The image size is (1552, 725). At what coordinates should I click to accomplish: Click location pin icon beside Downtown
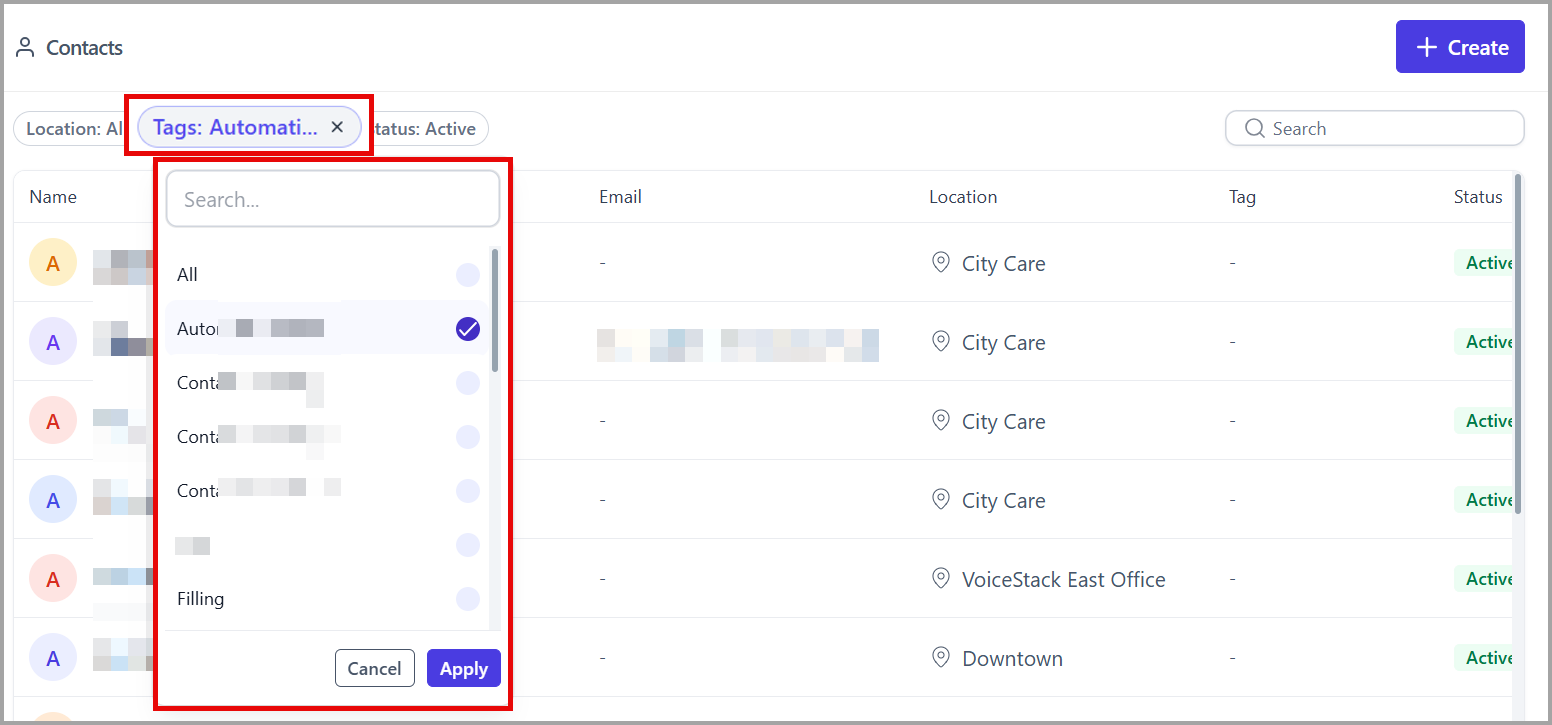(x=940, y=658)
